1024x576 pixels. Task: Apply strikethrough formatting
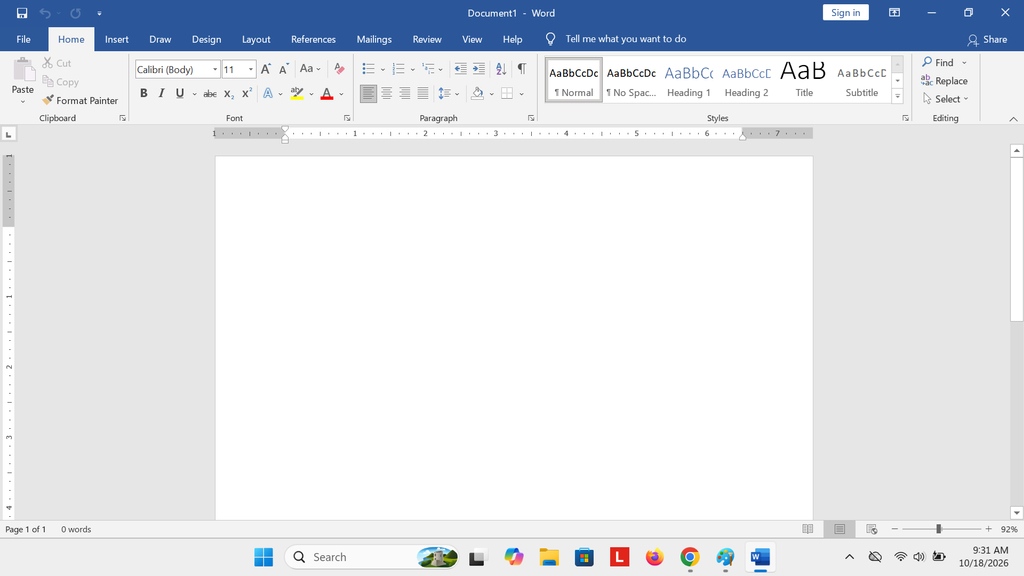pyautogui.click(x=210, y=93)
